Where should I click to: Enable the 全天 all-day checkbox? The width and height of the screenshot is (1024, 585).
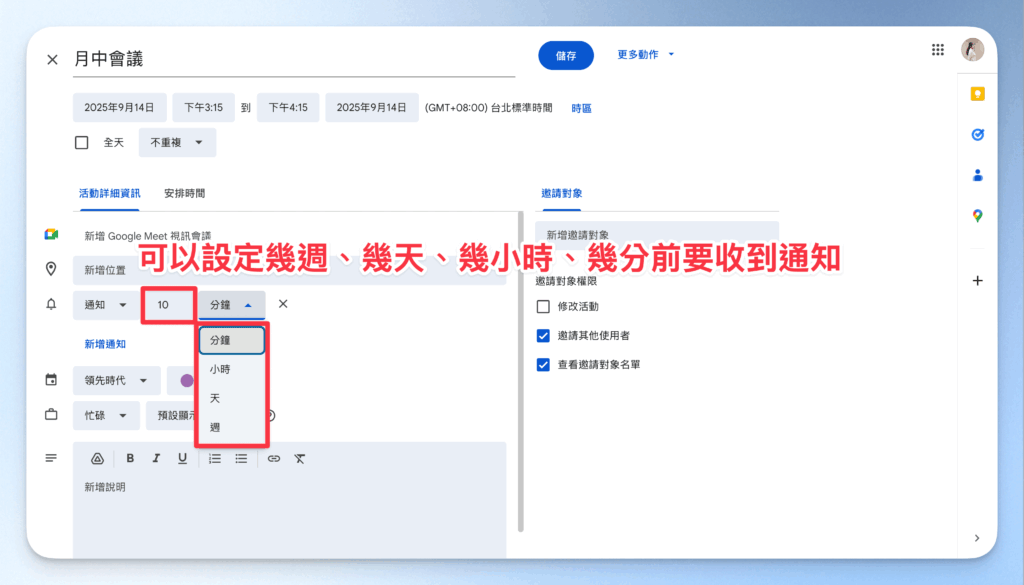[x=82, y=143]
